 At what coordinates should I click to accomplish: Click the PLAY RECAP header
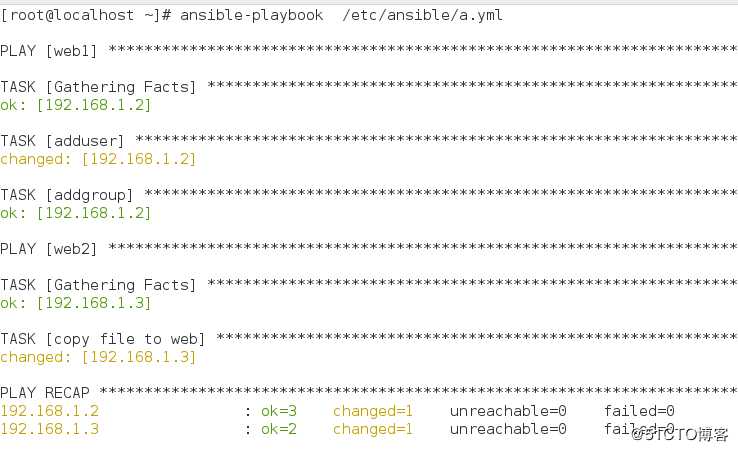tap(45, 393)
